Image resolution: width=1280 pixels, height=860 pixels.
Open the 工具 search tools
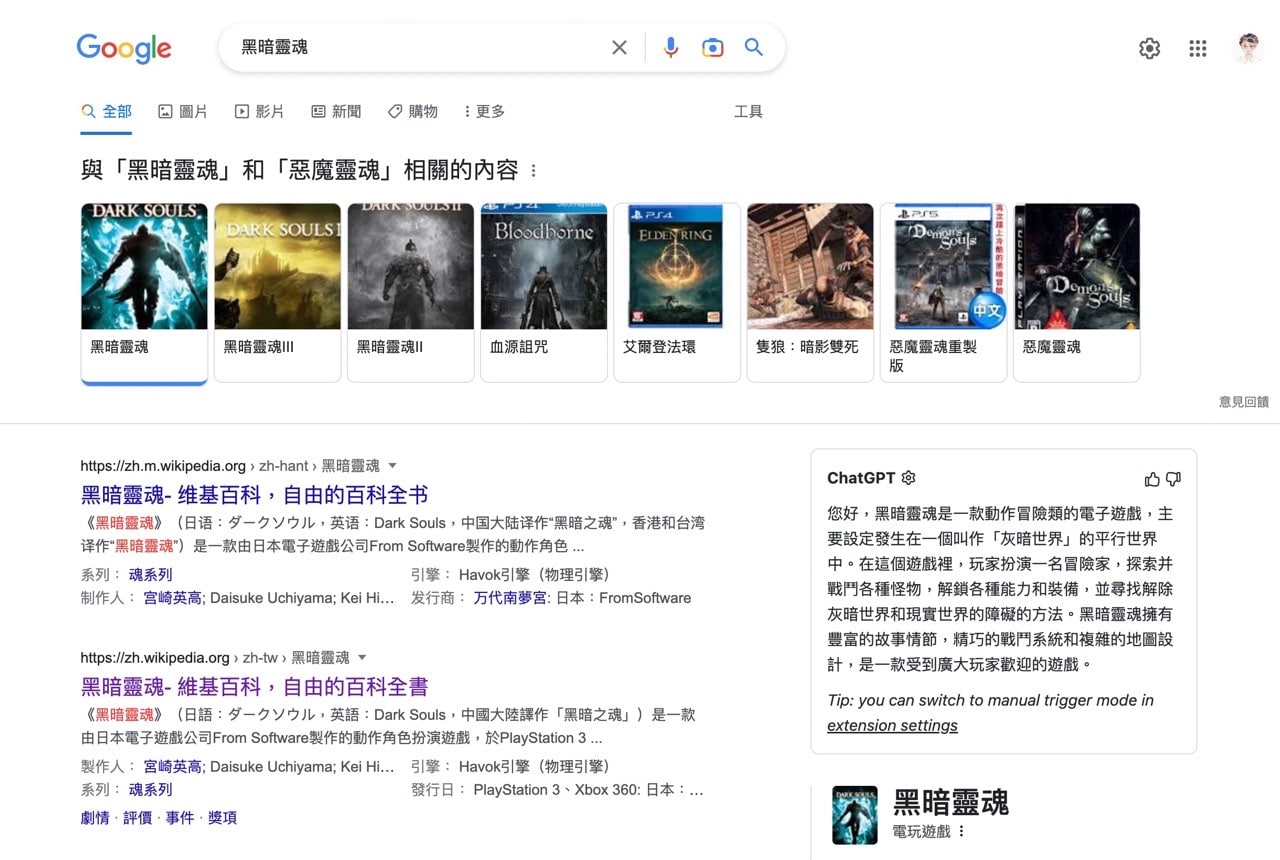pyautogui.click(x=748, y=111)
